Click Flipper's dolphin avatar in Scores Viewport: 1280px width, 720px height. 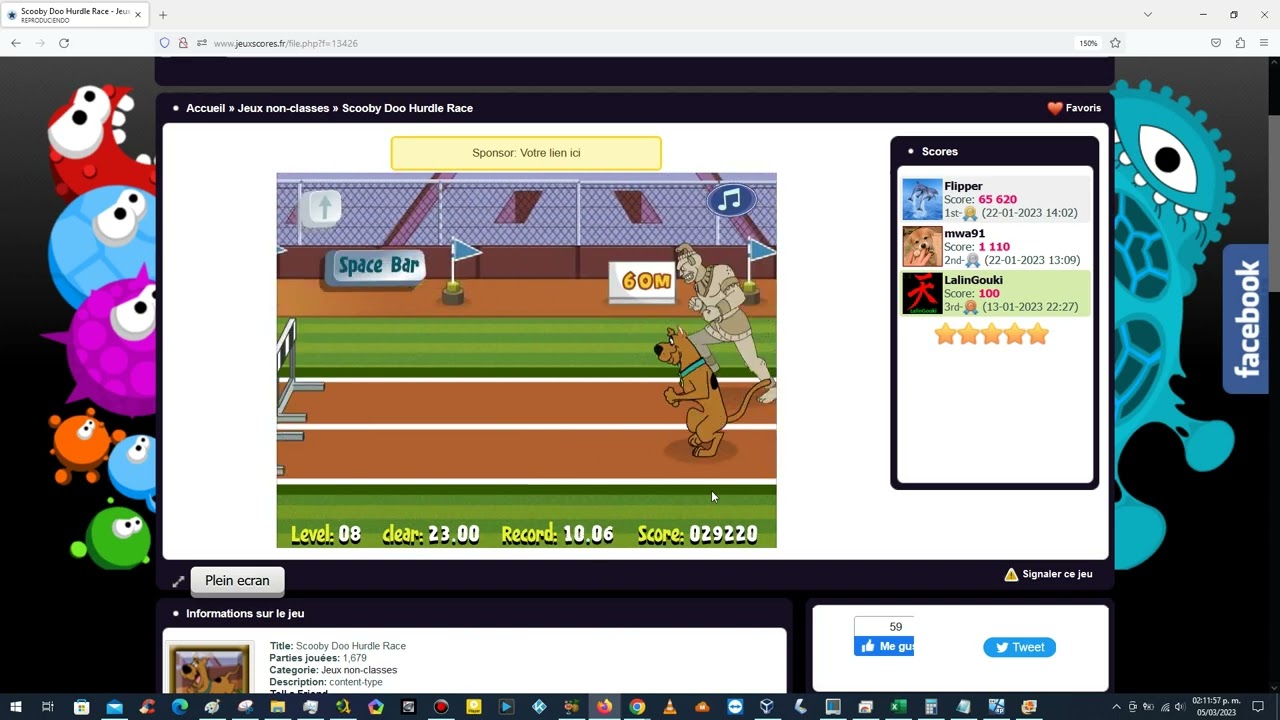(922, 199)
